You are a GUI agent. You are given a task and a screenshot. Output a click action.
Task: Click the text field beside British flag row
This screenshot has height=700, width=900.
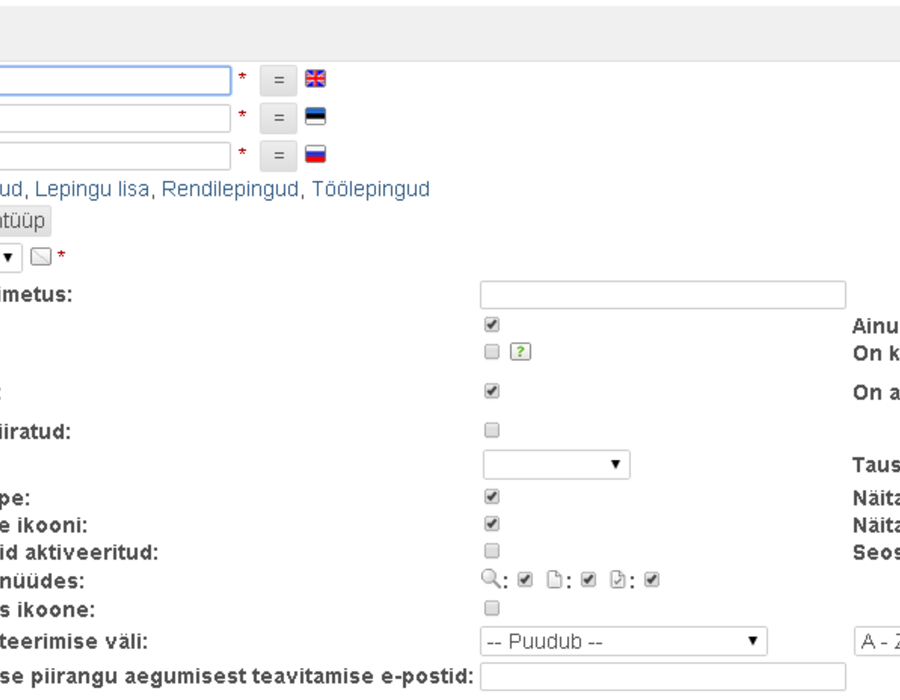tap(115, 81)
